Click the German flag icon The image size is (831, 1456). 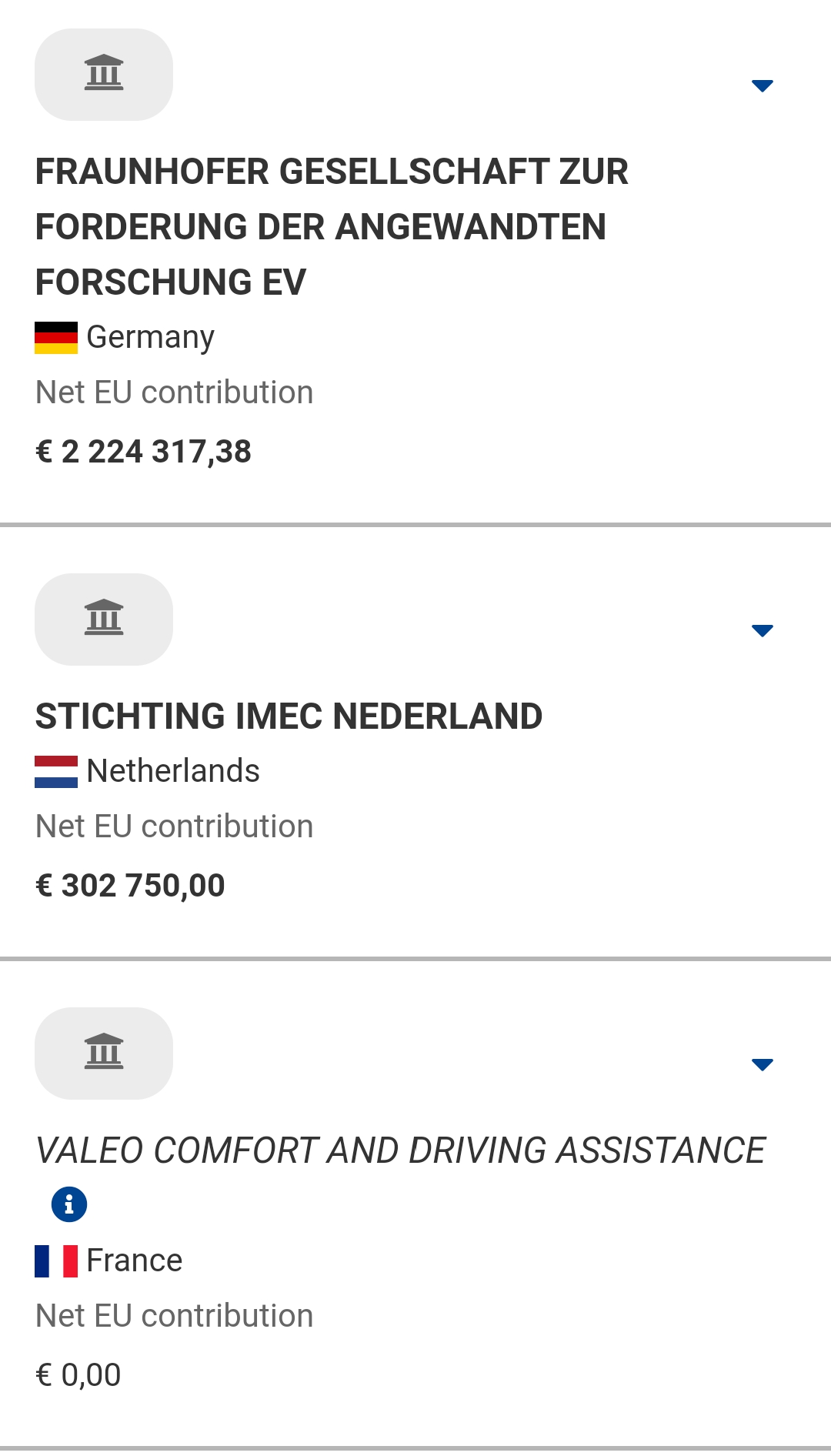click(56, 338)
